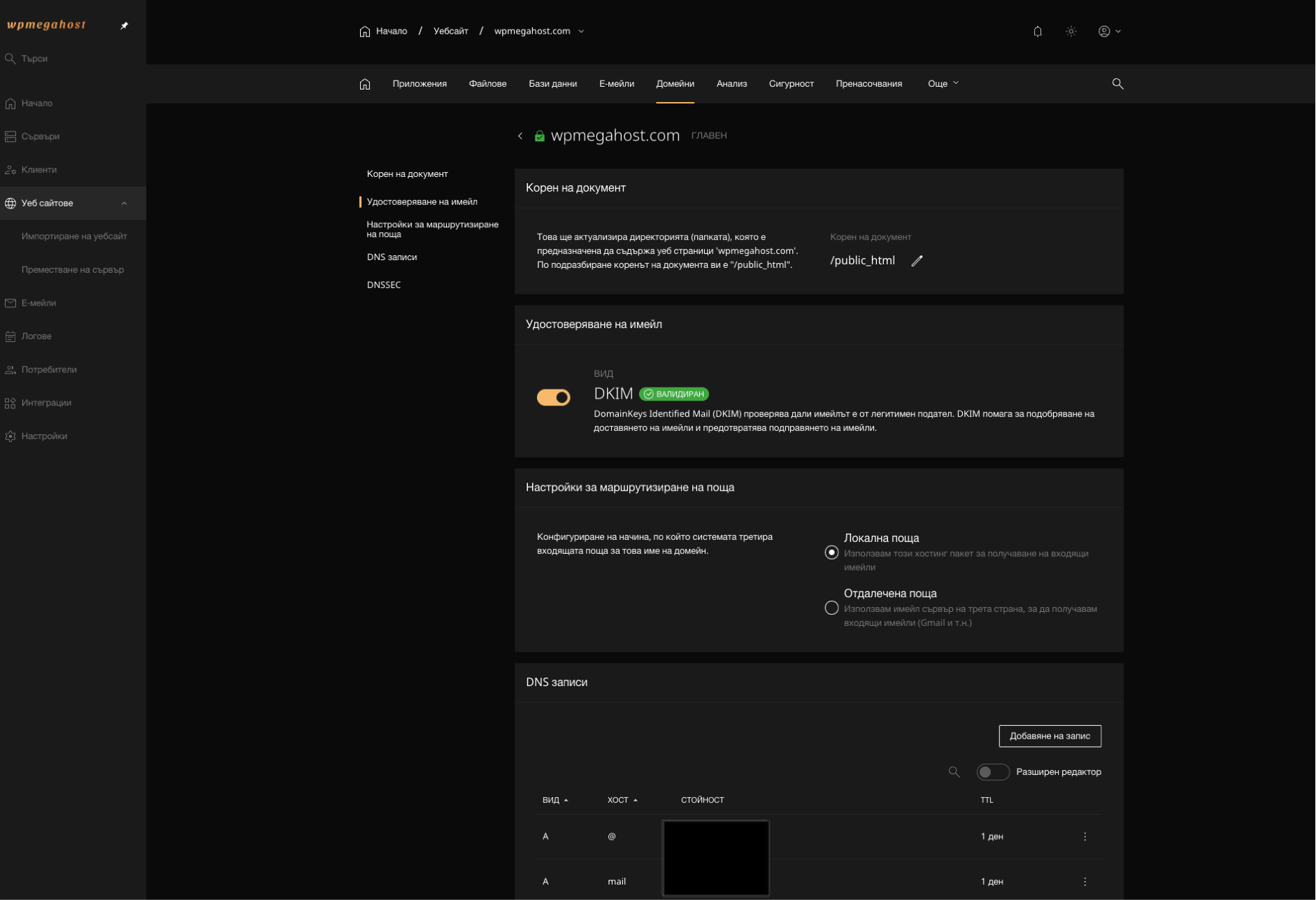This screenshot has width=1316, height=900.
Task: Click the home icon in website tab bar
Action: pos(364,84)
